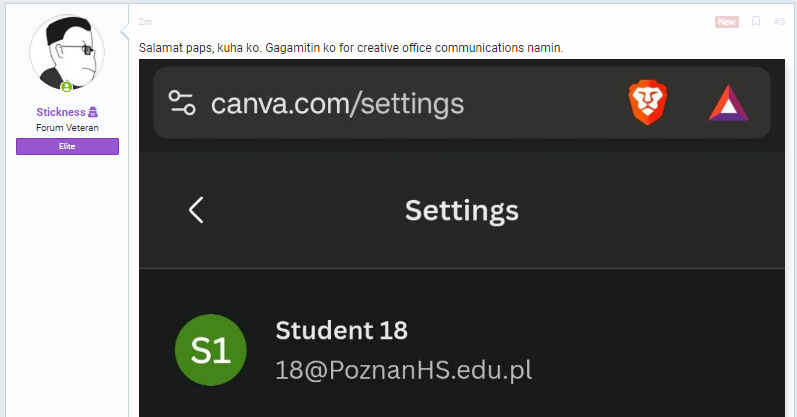Click the New post badge
The width and height of the screenshot is (797, 417).
pos(726,21)
